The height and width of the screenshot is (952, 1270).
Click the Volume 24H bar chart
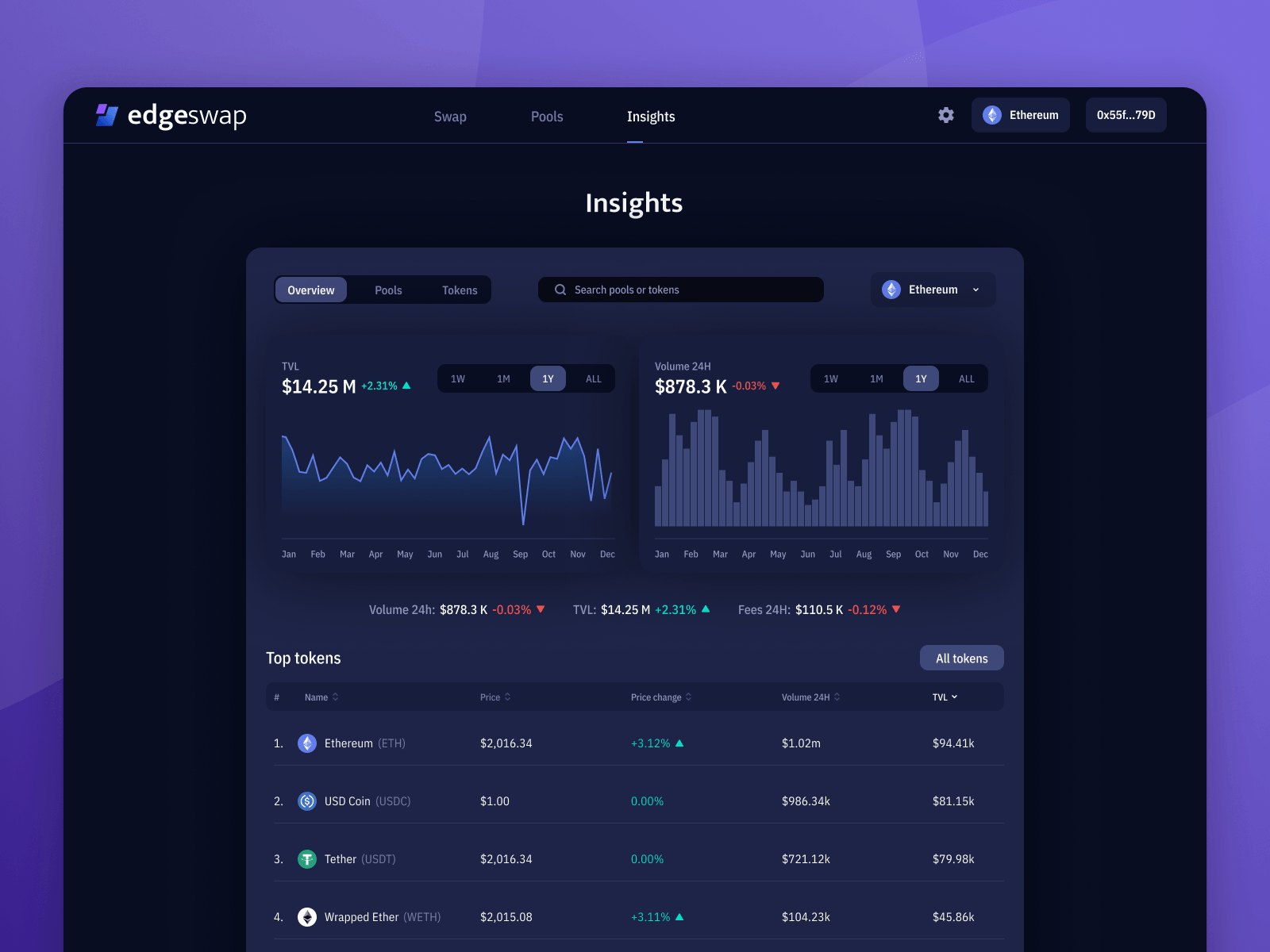pos(822,468)
